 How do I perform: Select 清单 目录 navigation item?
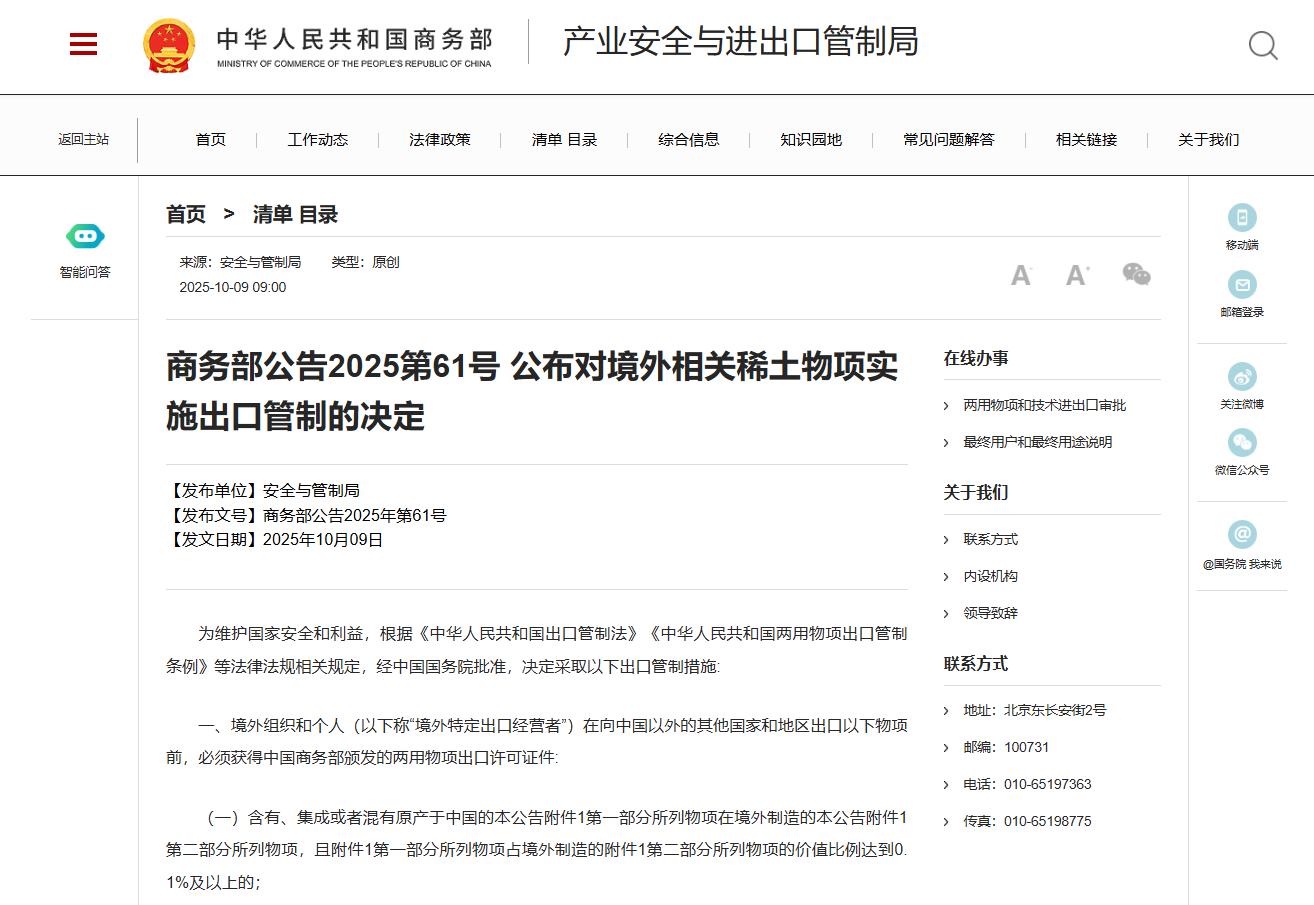[564, 140]
